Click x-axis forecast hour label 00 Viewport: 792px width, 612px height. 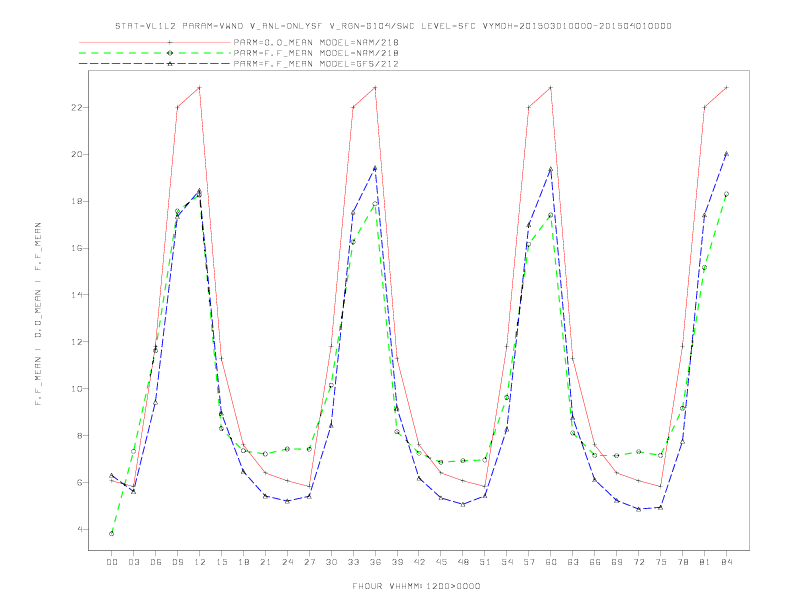click(112, 562)
